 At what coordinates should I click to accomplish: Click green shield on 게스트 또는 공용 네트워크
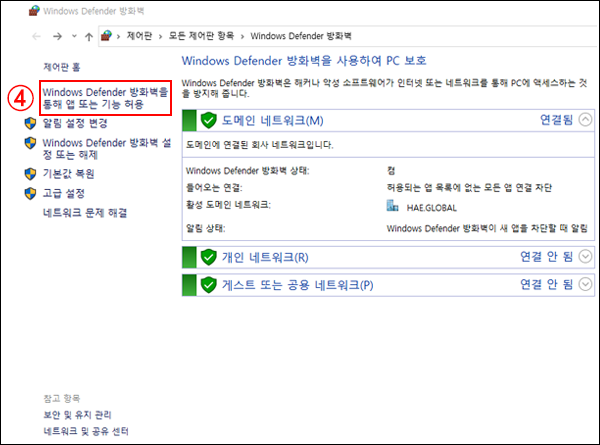tap(209, 285)
